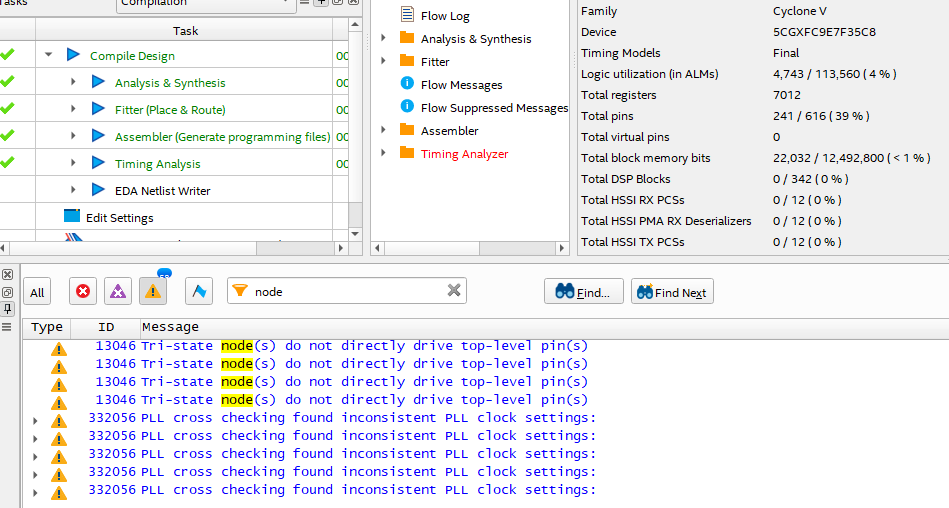Toggle the error messages filter
Screen dimensions: 949x508
pyautogui.click(x=83, y=292)
